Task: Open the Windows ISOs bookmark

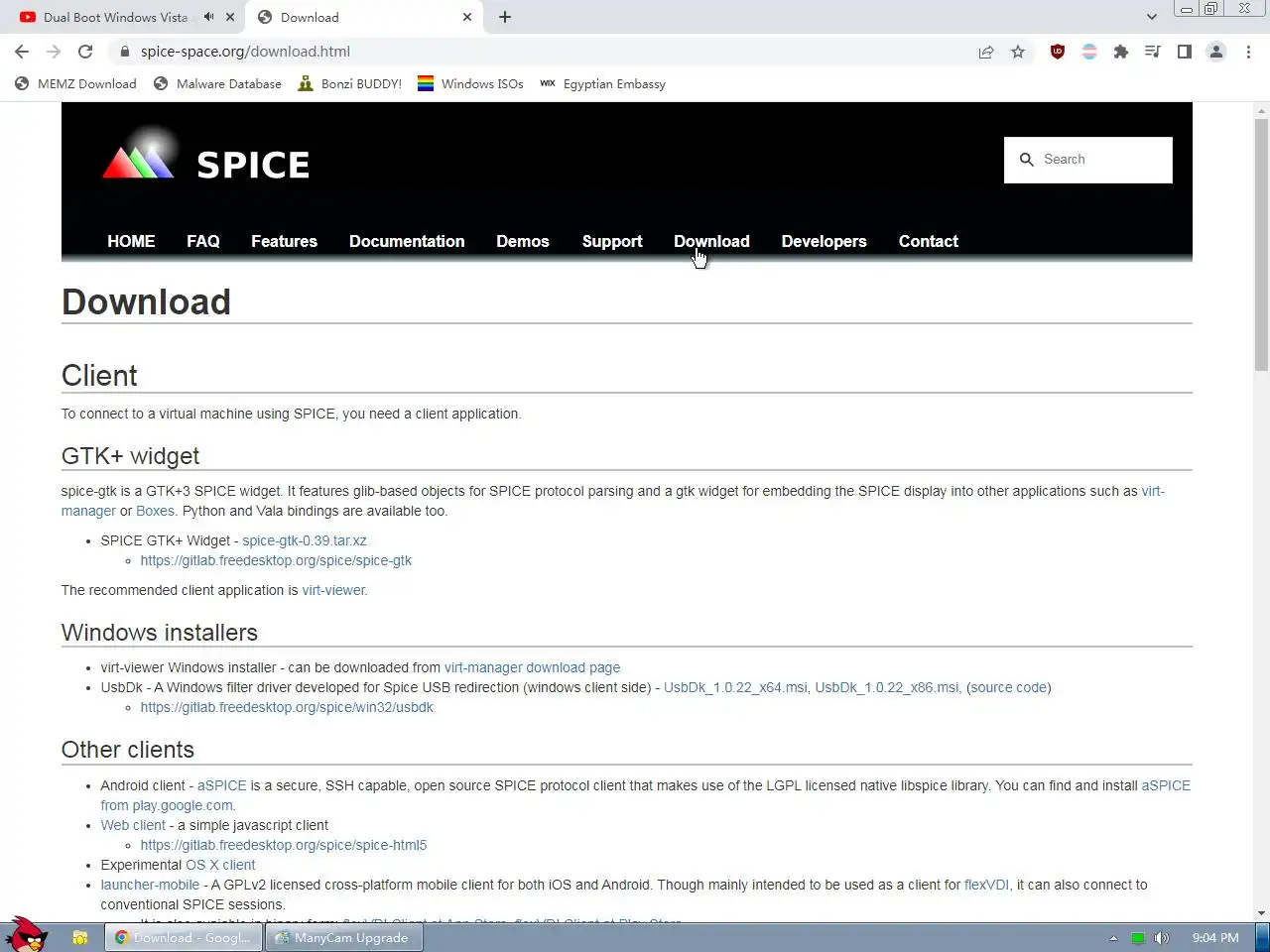Action: point(470,84)
